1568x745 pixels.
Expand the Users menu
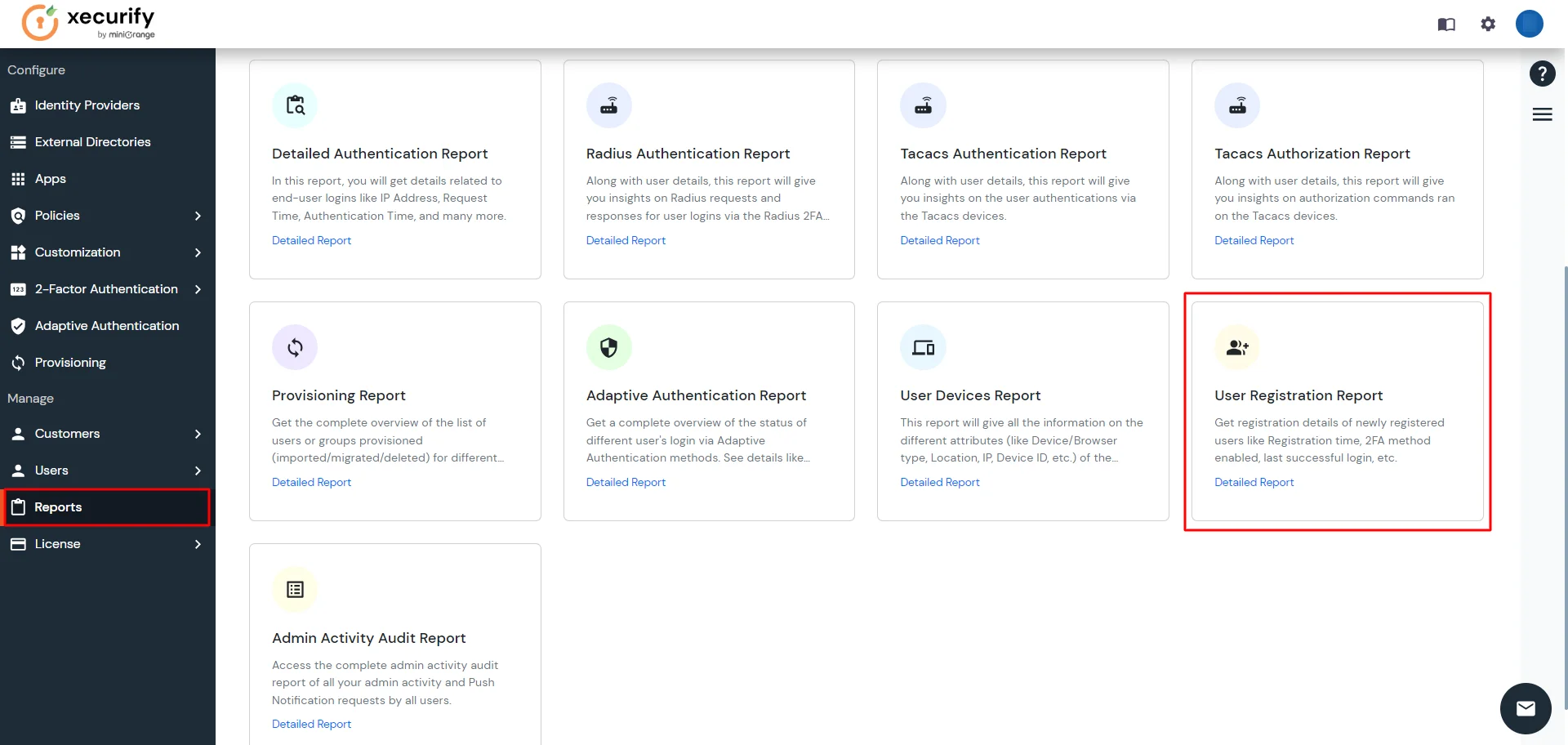point(51,470)
